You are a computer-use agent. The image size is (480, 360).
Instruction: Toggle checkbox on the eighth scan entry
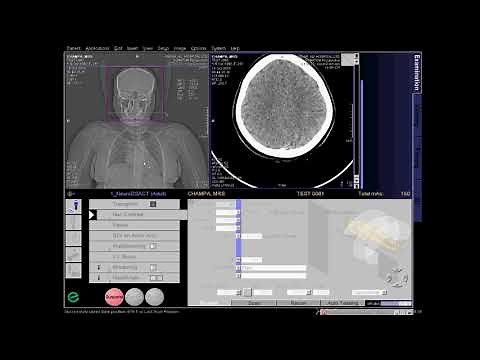click(x=156, y=278)
